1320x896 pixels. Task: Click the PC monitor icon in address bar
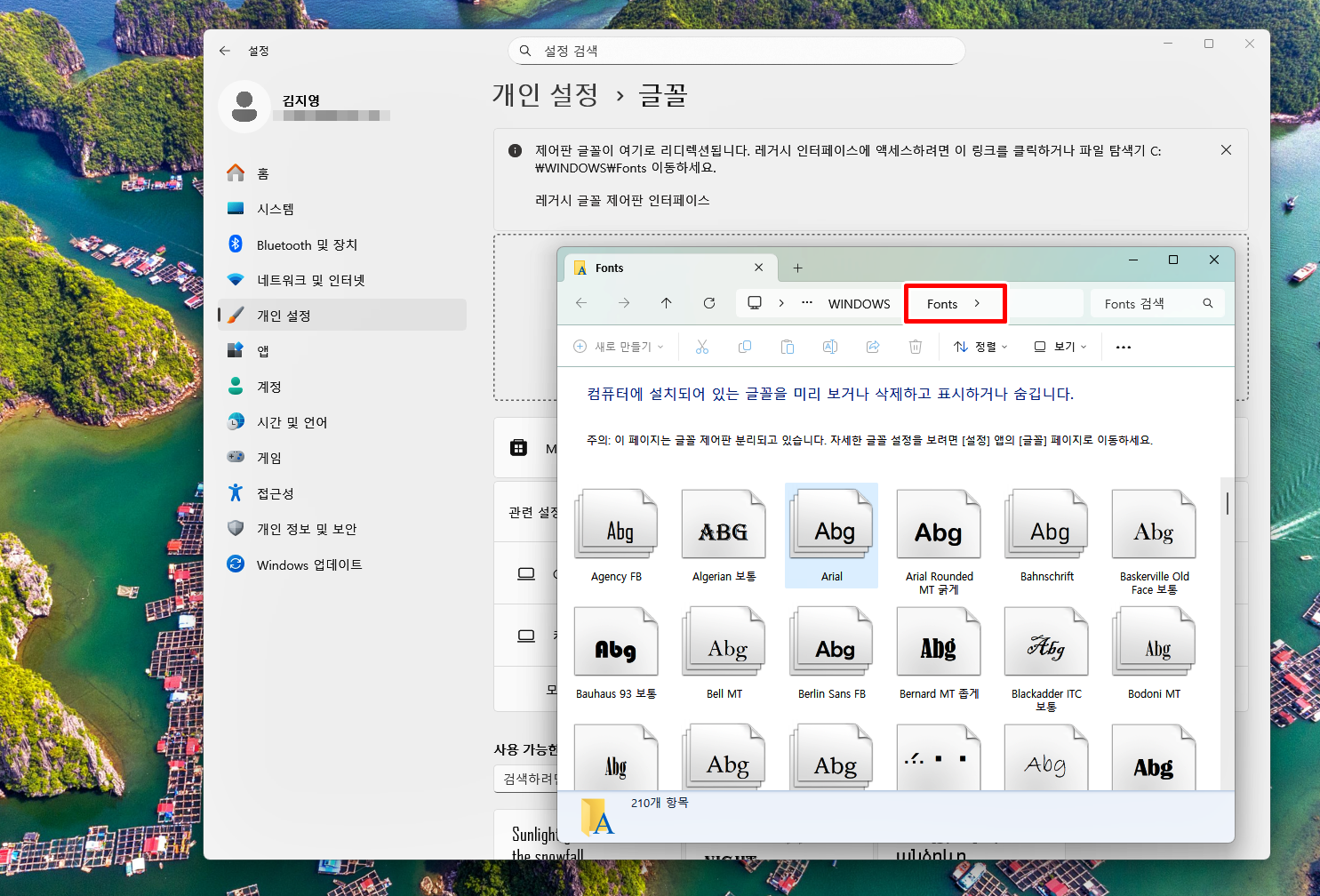click(755, 303)
